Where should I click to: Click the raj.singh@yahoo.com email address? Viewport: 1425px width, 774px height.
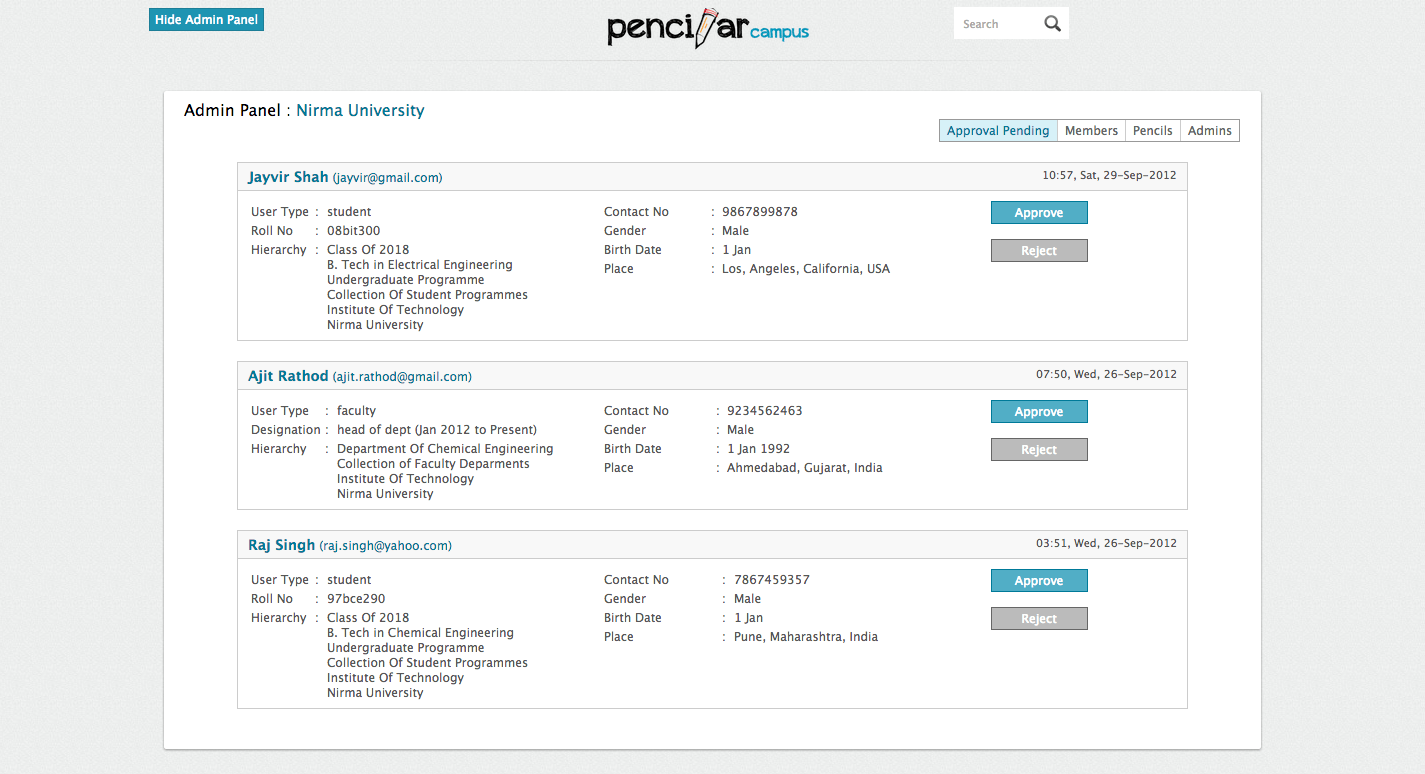pos(385,546)
